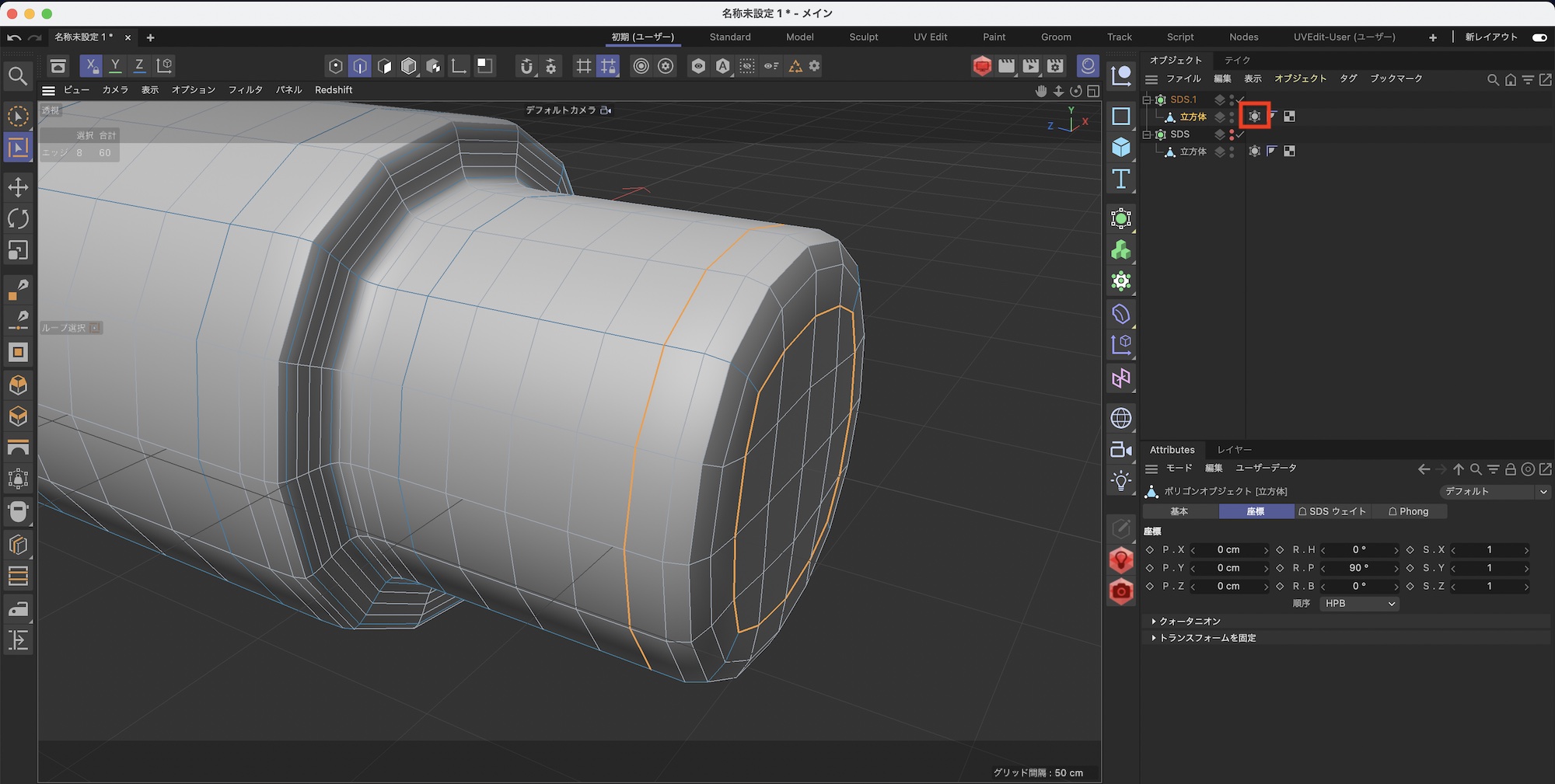The height and width of the screenshot is (784, 1555).
Task: Click the light bulb object icon
Action: coord(1120,481)
